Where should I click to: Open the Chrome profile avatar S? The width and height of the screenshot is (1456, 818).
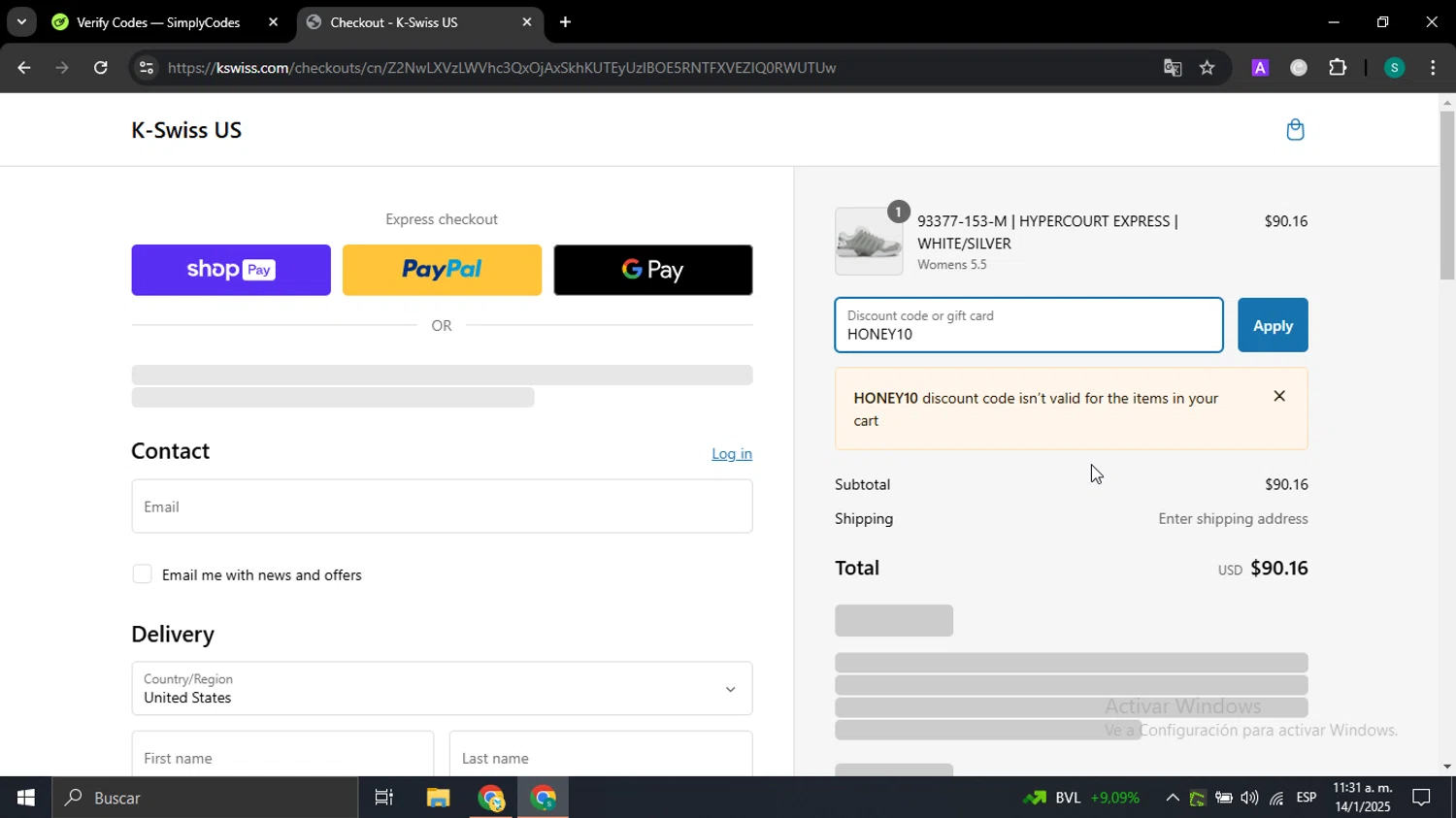(x=1394, y=68)
